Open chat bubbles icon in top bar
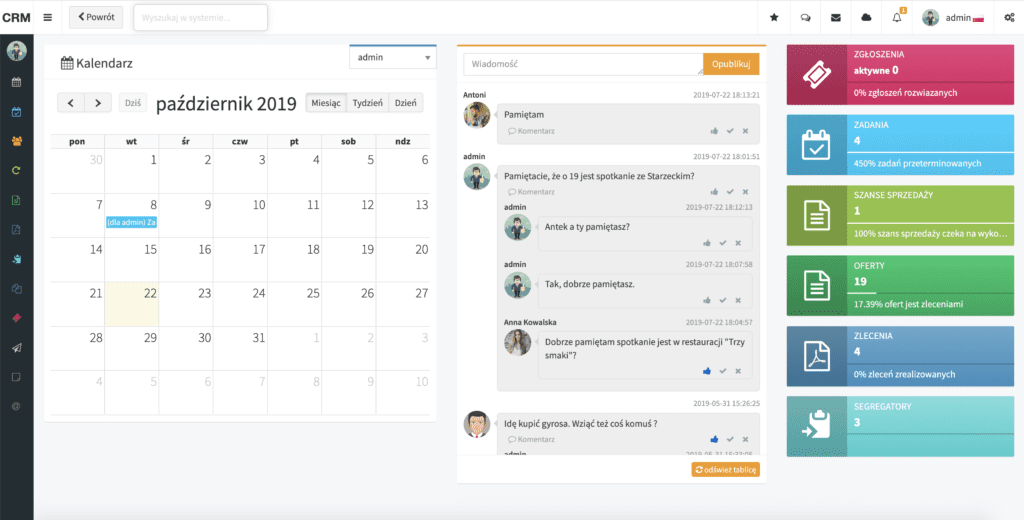The image size is (1024, 520). pyautogui.click(x=805, y=18)
